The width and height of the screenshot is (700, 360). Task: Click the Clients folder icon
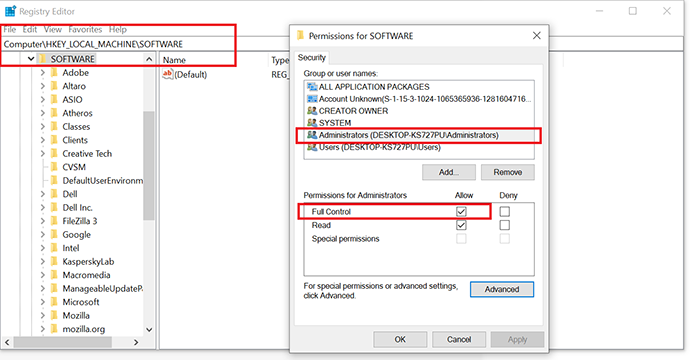(x=54, y=140)
